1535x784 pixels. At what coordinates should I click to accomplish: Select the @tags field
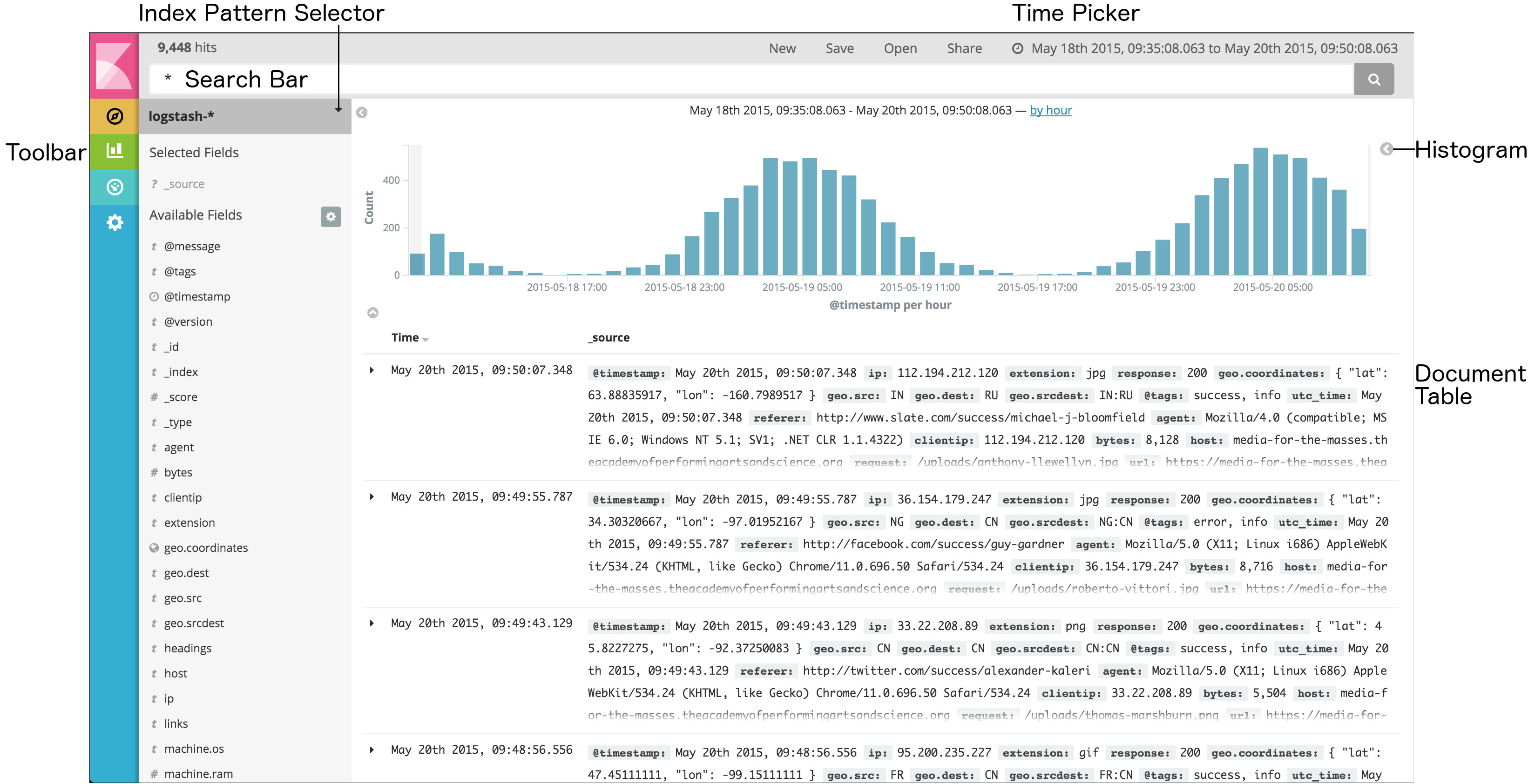point(179,271)
